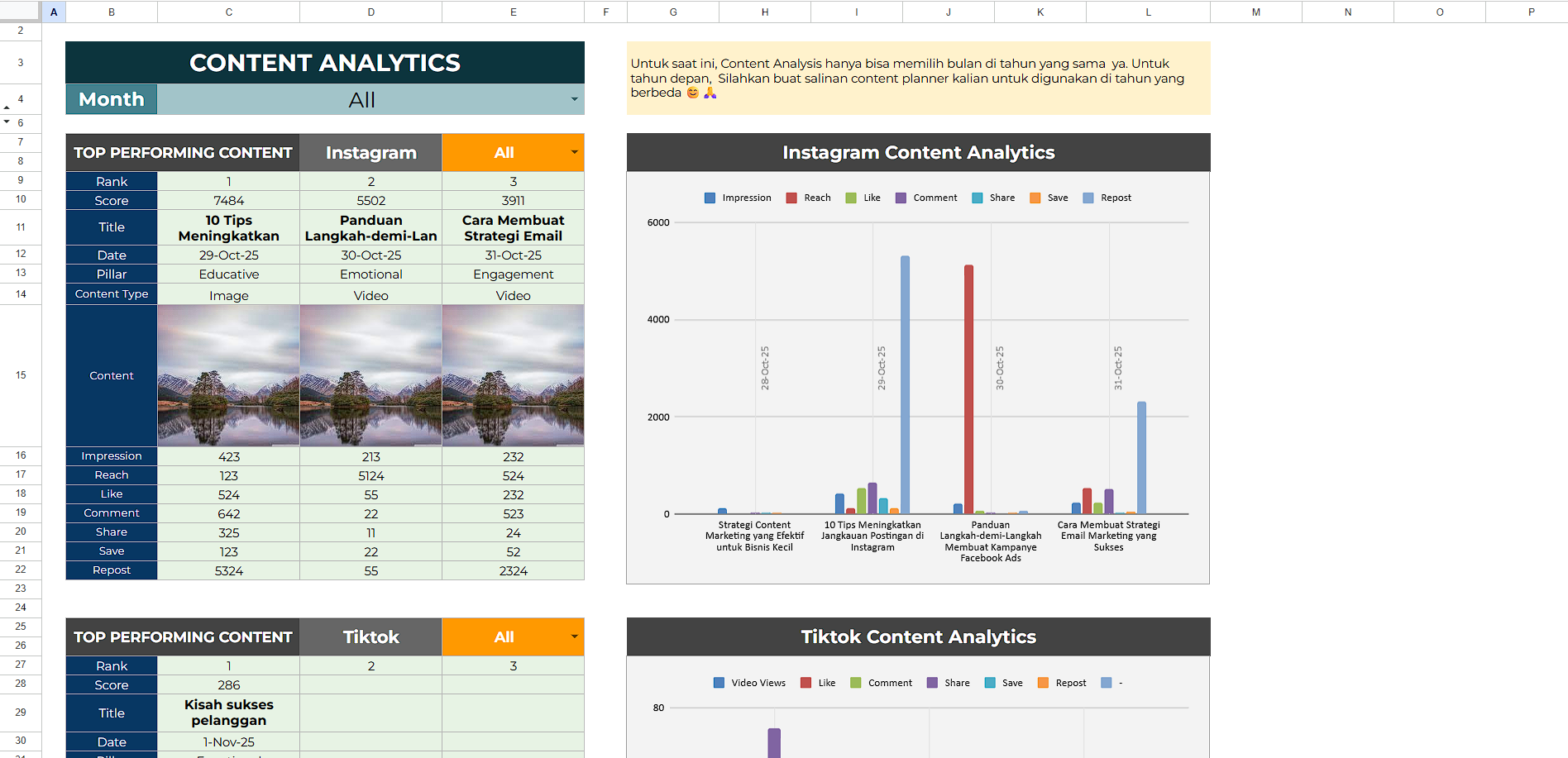Open Instagram filter dropdown arrow labeled All
1568x758 pixels.
(574, 153)
